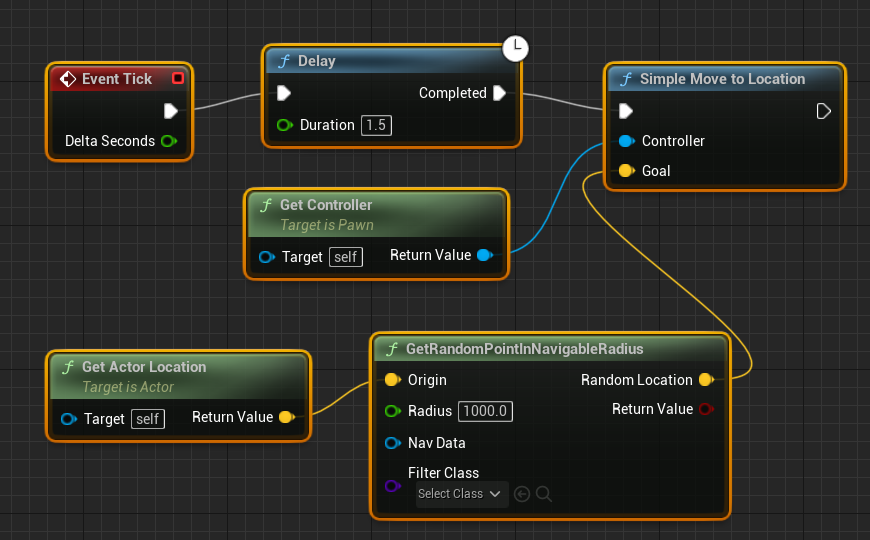Edit the Radius value 1000.0 field
The image size is (870, 540).
485,411
